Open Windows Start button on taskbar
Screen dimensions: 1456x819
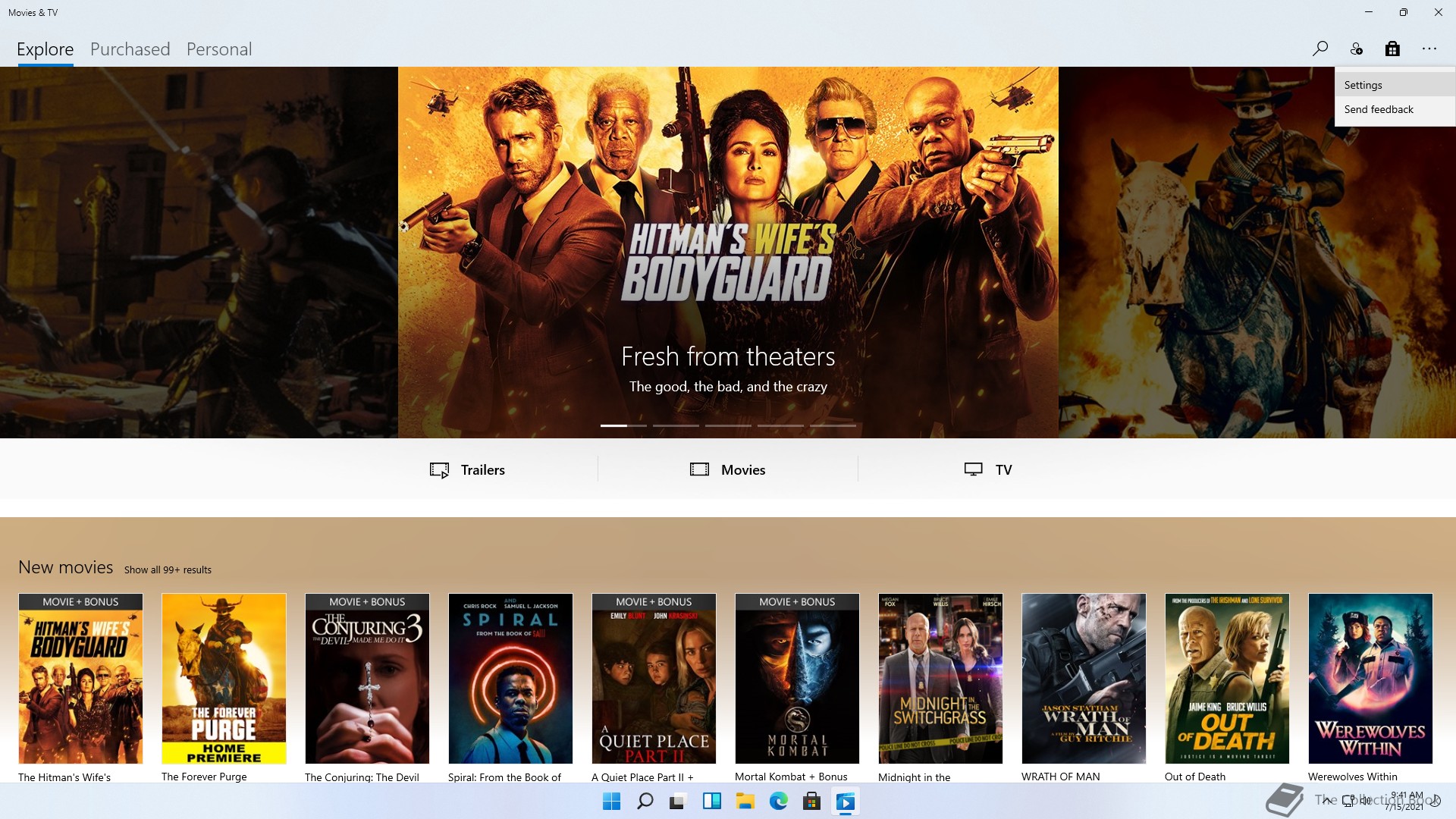pyautogui.click(x=611, y=802)
